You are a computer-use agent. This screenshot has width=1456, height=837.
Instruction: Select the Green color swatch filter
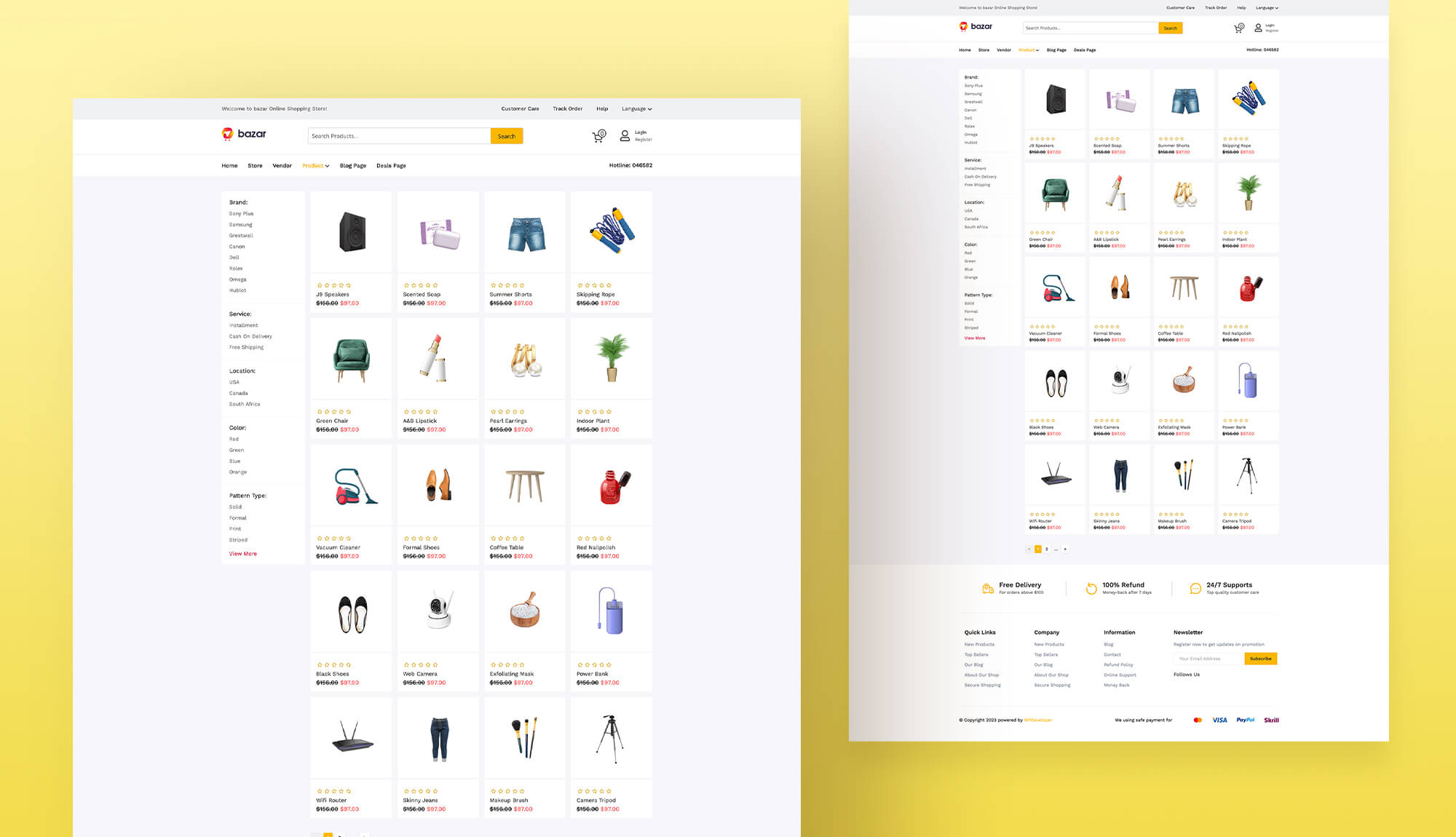coord(236,450)
